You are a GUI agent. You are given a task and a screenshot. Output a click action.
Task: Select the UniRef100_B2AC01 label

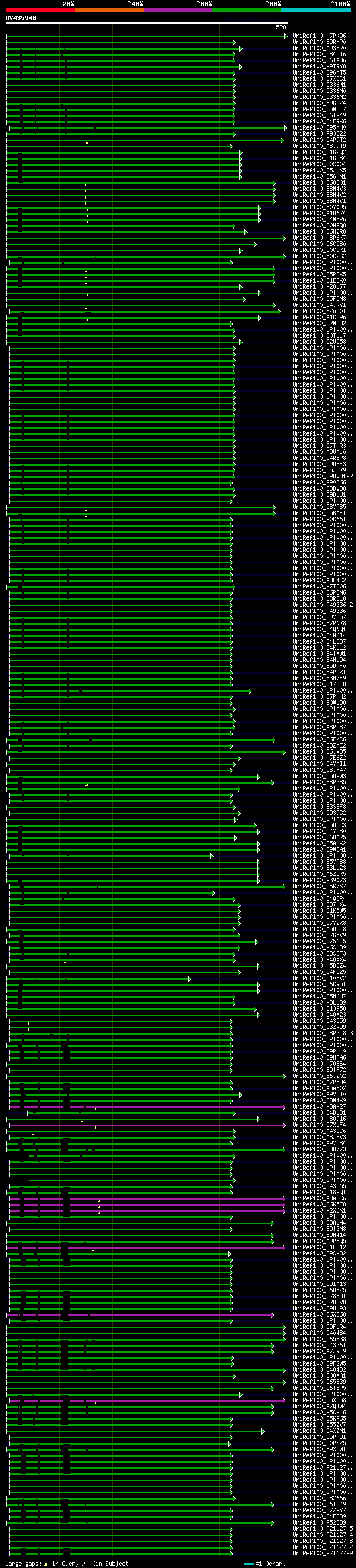[319, 311]
